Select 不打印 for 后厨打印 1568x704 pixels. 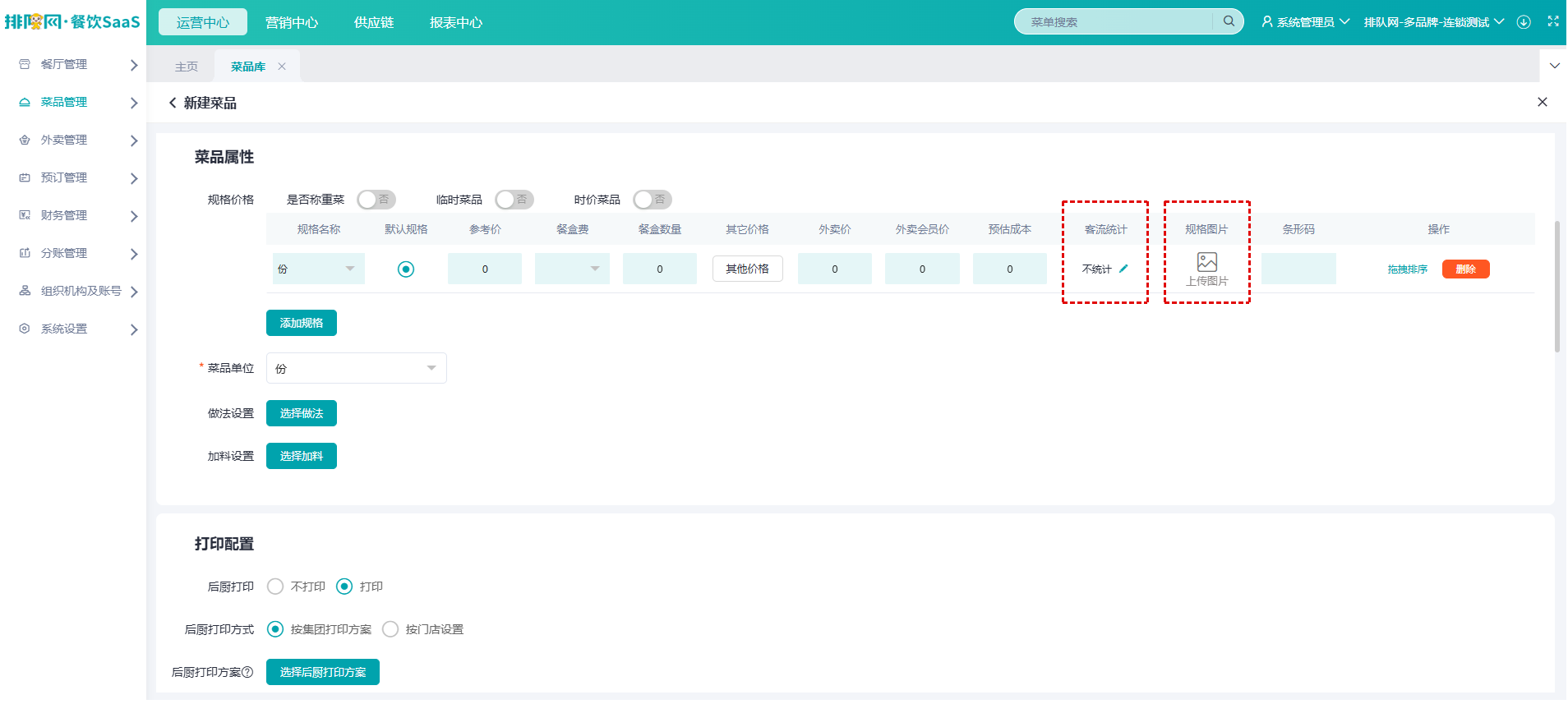click(275, 587)
